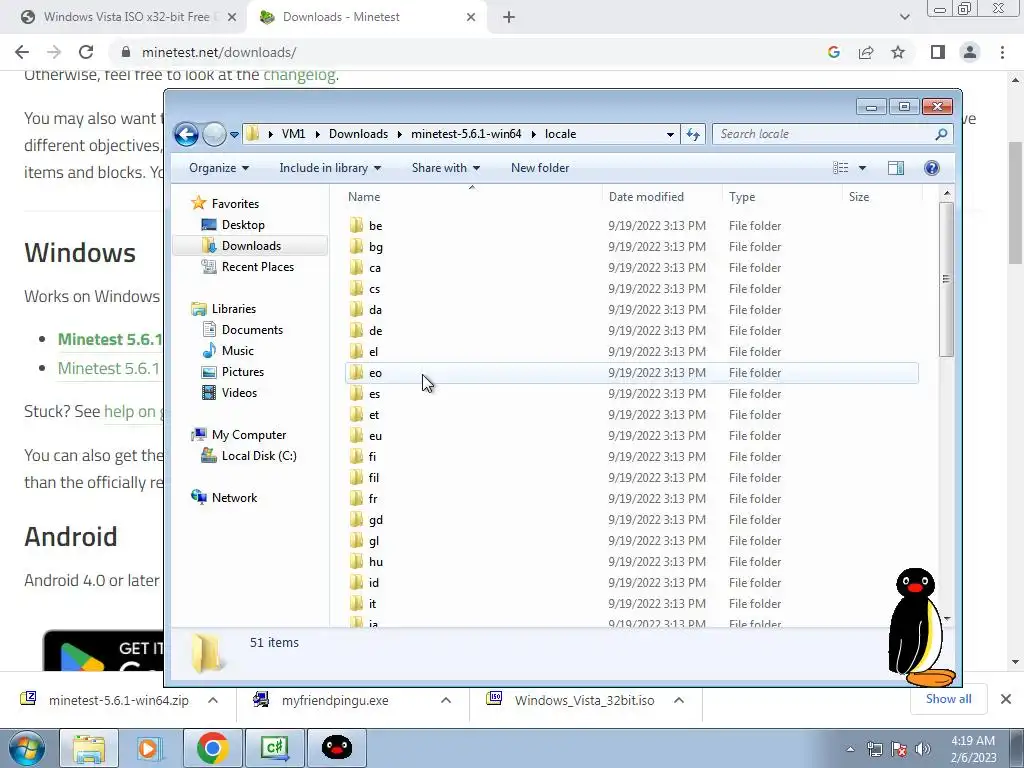Click minetest-5.6.1-win64 breadcrumb segment
This screenshot has width=1024, height=768.
tap(466, 134)
